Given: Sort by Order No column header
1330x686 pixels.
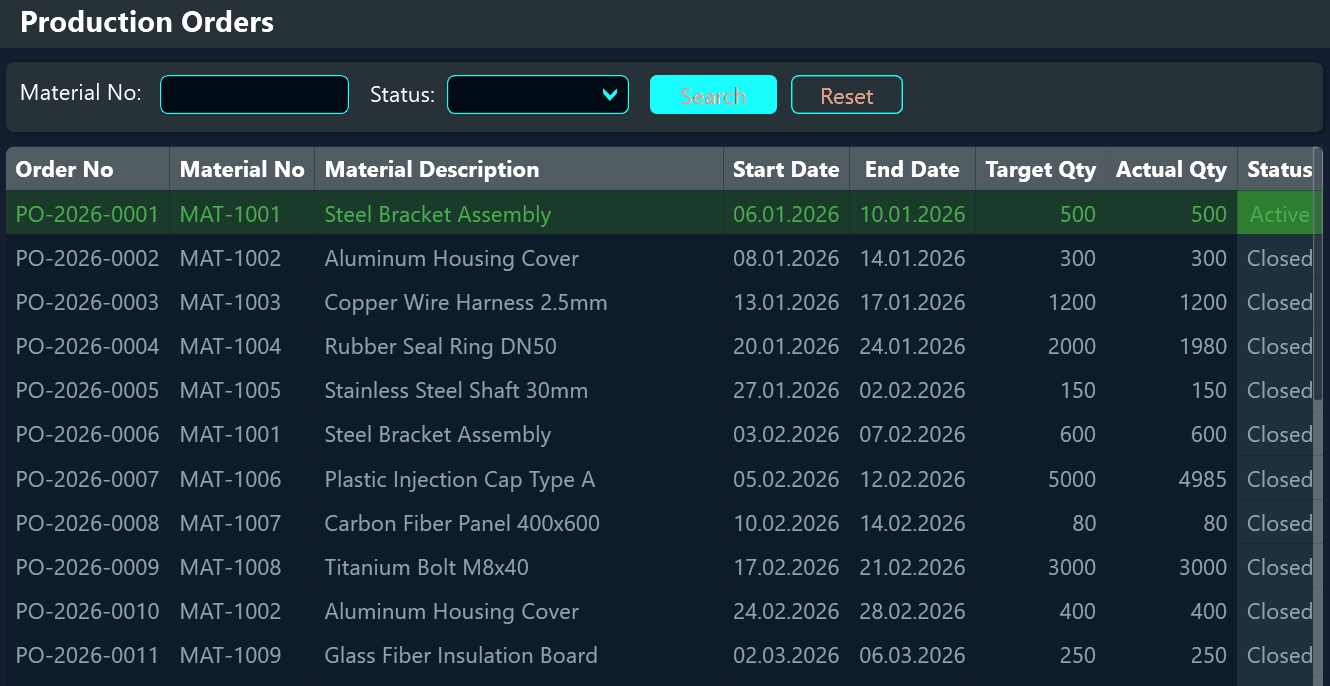Looking at the screenshot, I should pos(88,169).
